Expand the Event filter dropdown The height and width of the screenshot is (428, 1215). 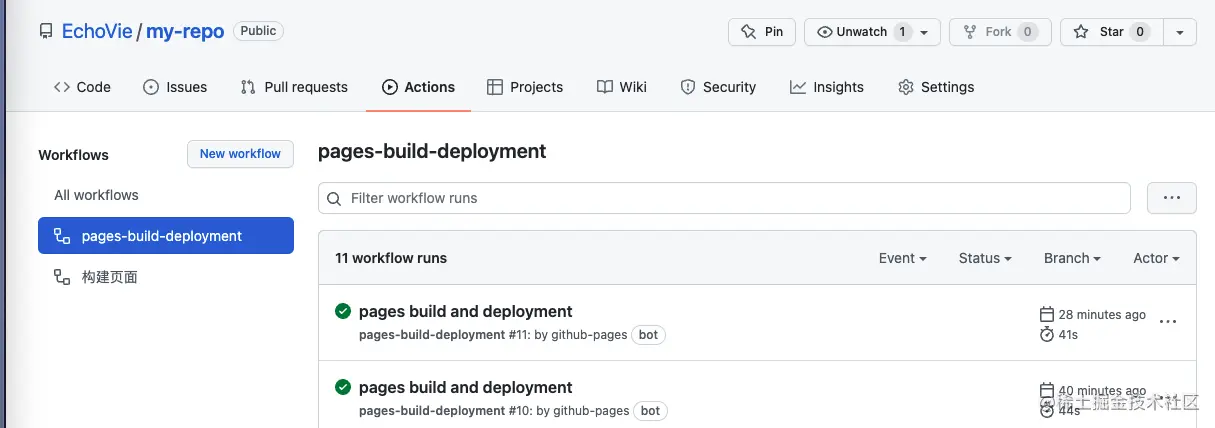(902, 258)
